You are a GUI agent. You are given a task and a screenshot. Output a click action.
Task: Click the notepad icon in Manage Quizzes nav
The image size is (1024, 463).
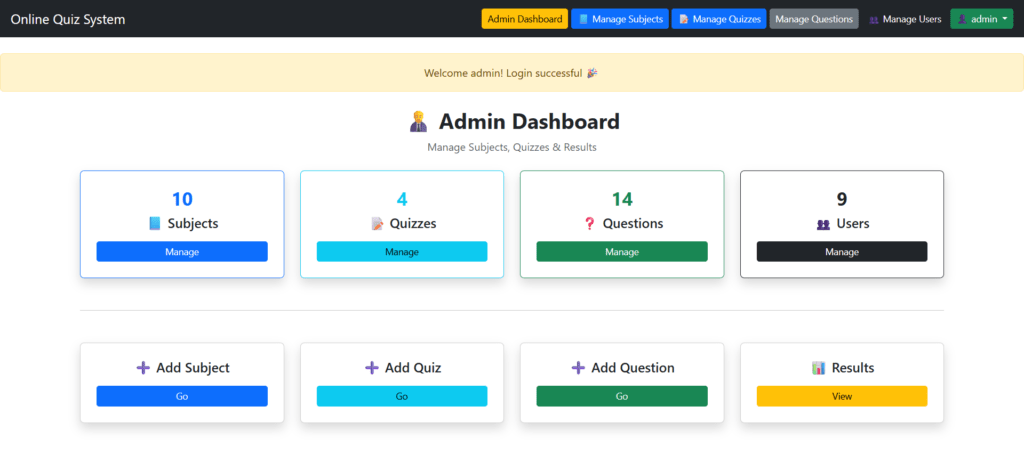[684, 19]
